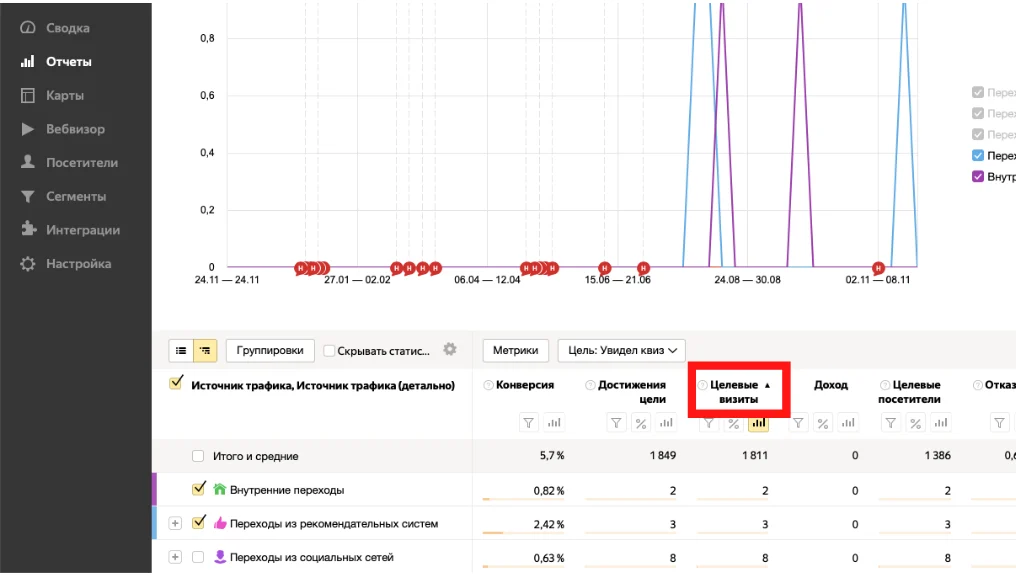1016x576 pixels.
Task: Open the Цель: Увидел квиз dropdown
Action: tap(621, 351)
